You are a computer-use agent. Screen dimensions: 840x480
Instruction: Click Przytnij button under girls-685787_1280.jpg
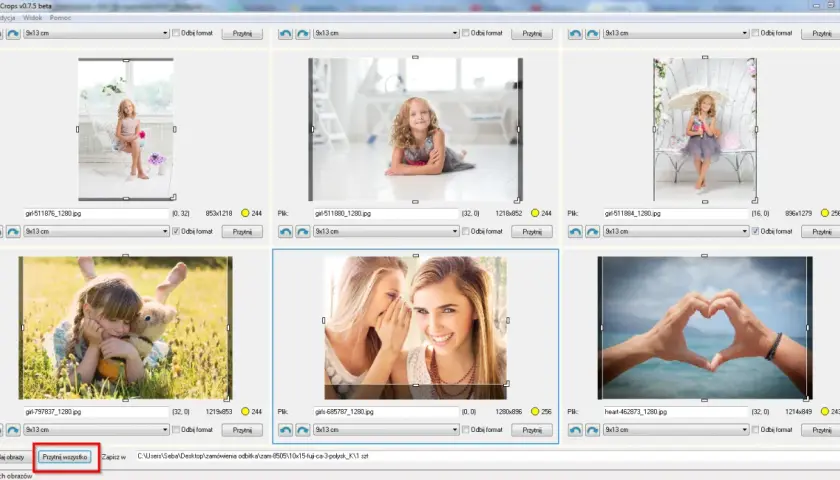click(x=532, y=430)
